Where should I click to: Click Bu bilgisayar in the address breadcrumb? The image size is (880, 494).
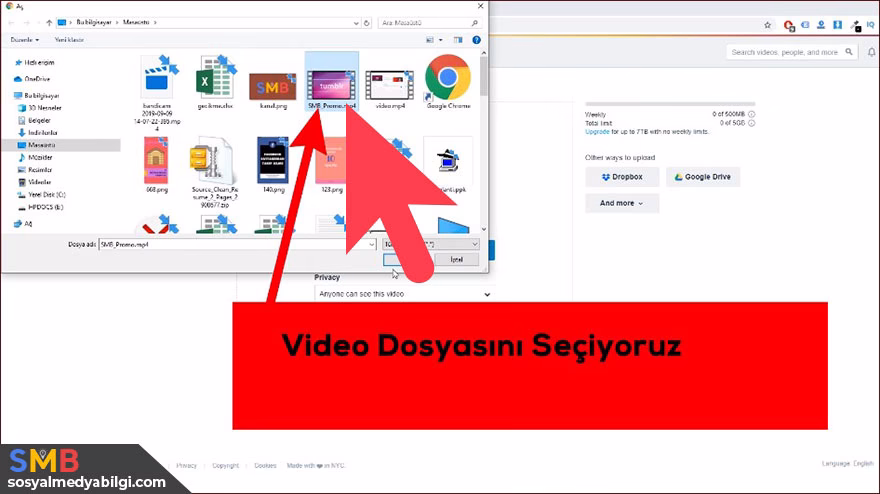94,22
